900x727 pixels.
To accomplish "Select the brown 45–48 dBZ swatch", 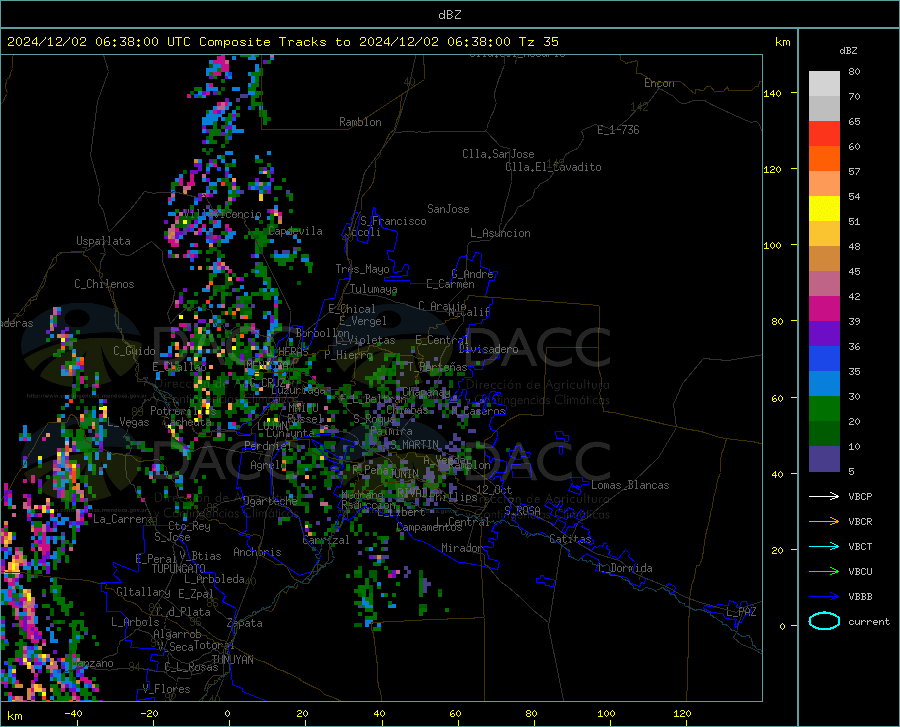I will coord(824,259).
